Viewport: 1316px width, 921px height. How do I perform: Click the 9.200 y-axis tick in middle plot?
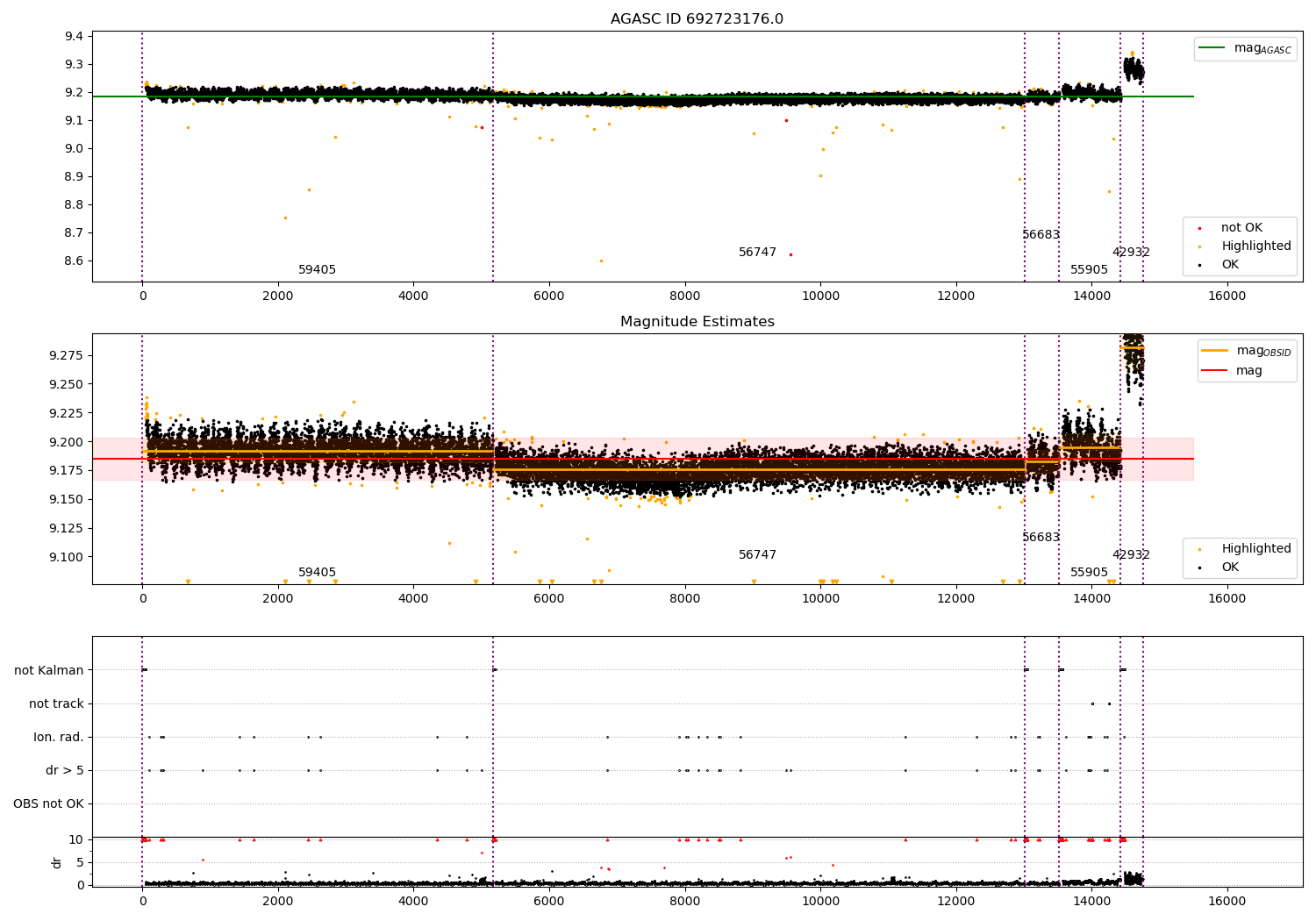pos(67,442)
